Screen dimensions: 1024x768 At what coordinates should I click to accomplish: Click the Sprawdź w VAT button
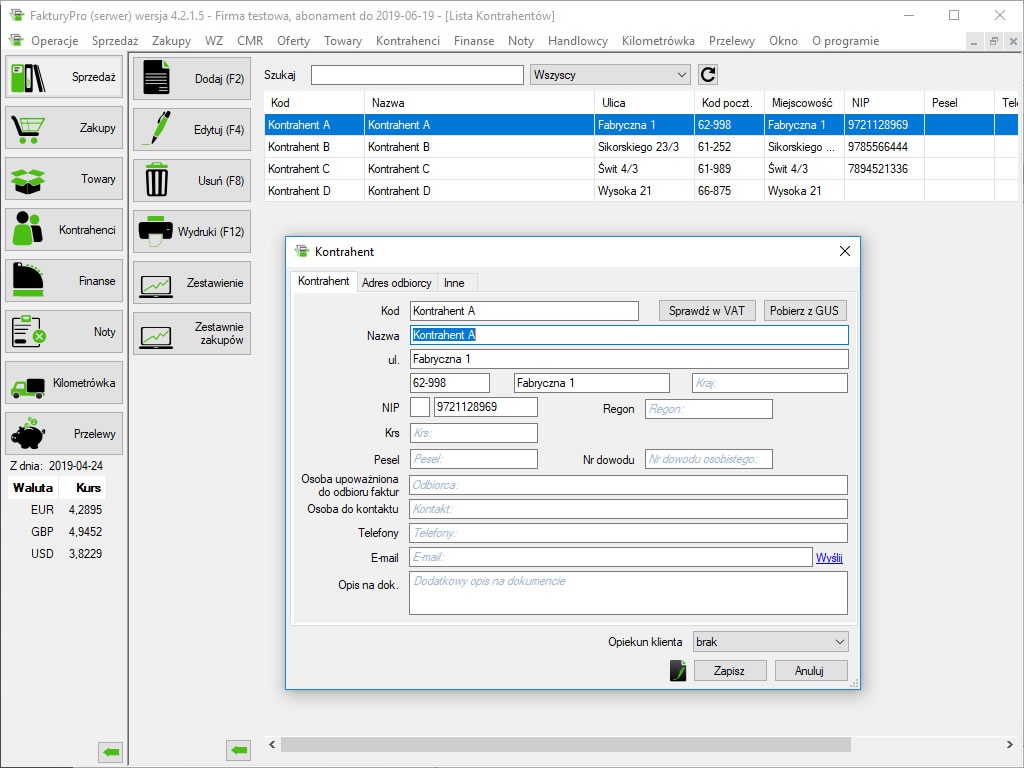coord(707,311)
